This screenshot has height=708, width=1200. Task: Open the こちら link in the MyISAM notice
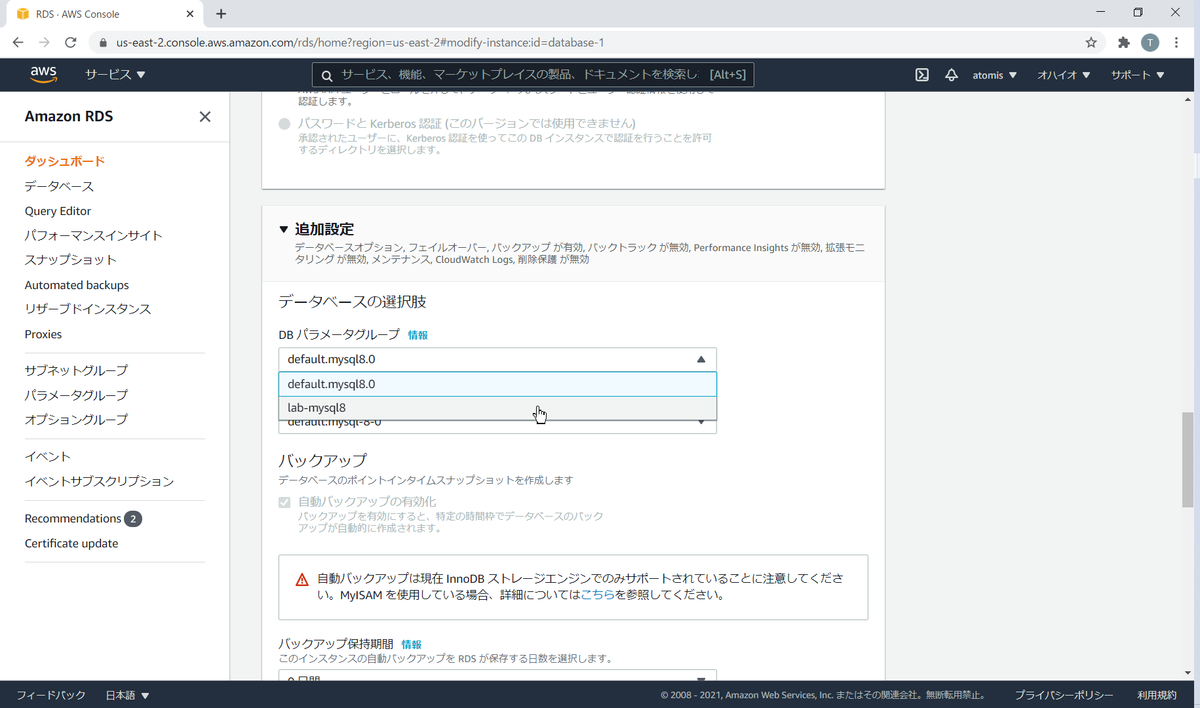[599, 594]
